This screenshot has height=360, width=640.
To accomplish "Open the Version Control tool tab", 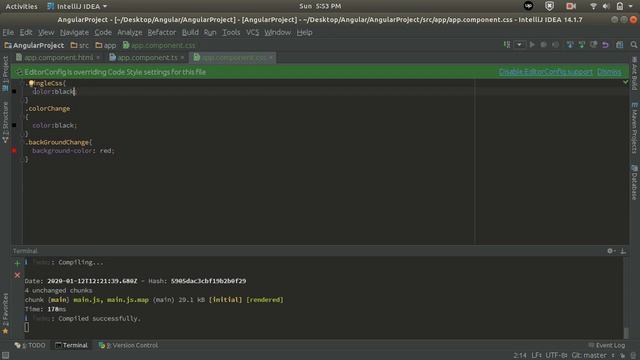I will tap(128, 345).
